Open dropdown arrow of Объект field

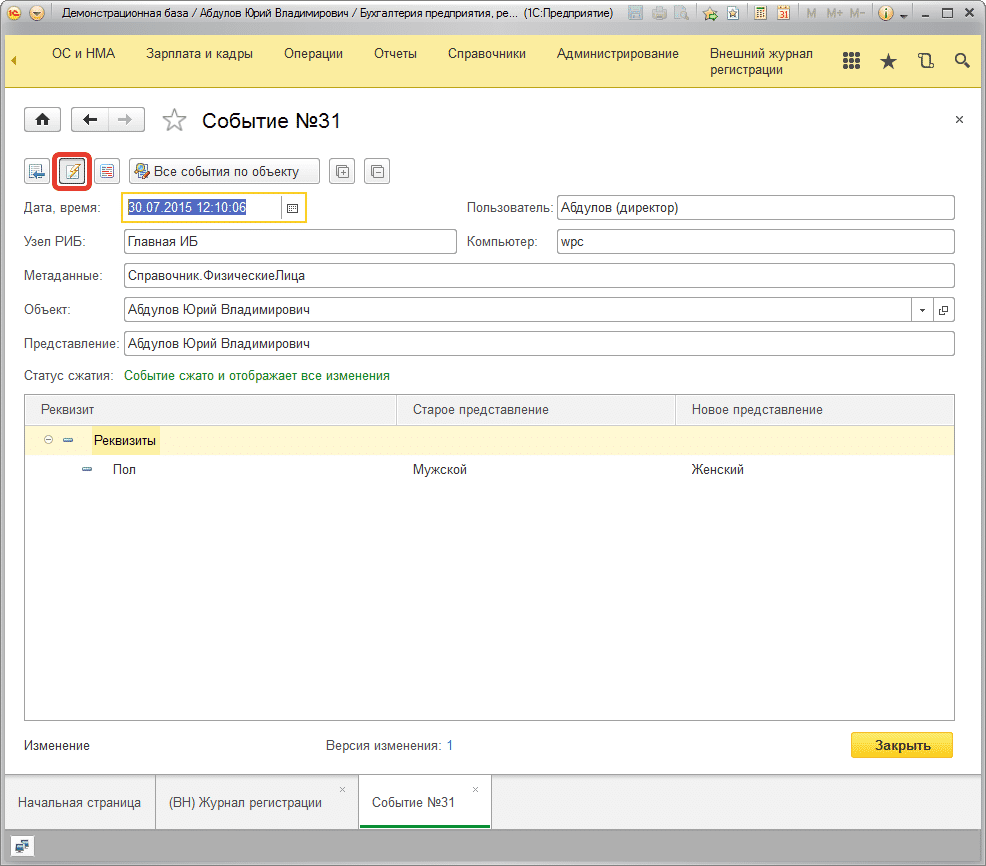click(x=921, y=310)
